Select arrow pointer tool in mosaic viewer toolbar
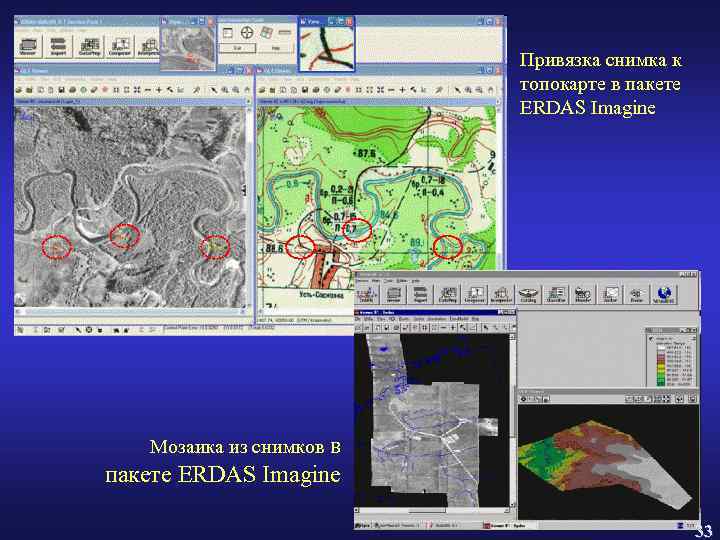This screenshot has width=720, height=540. point(486,327)
